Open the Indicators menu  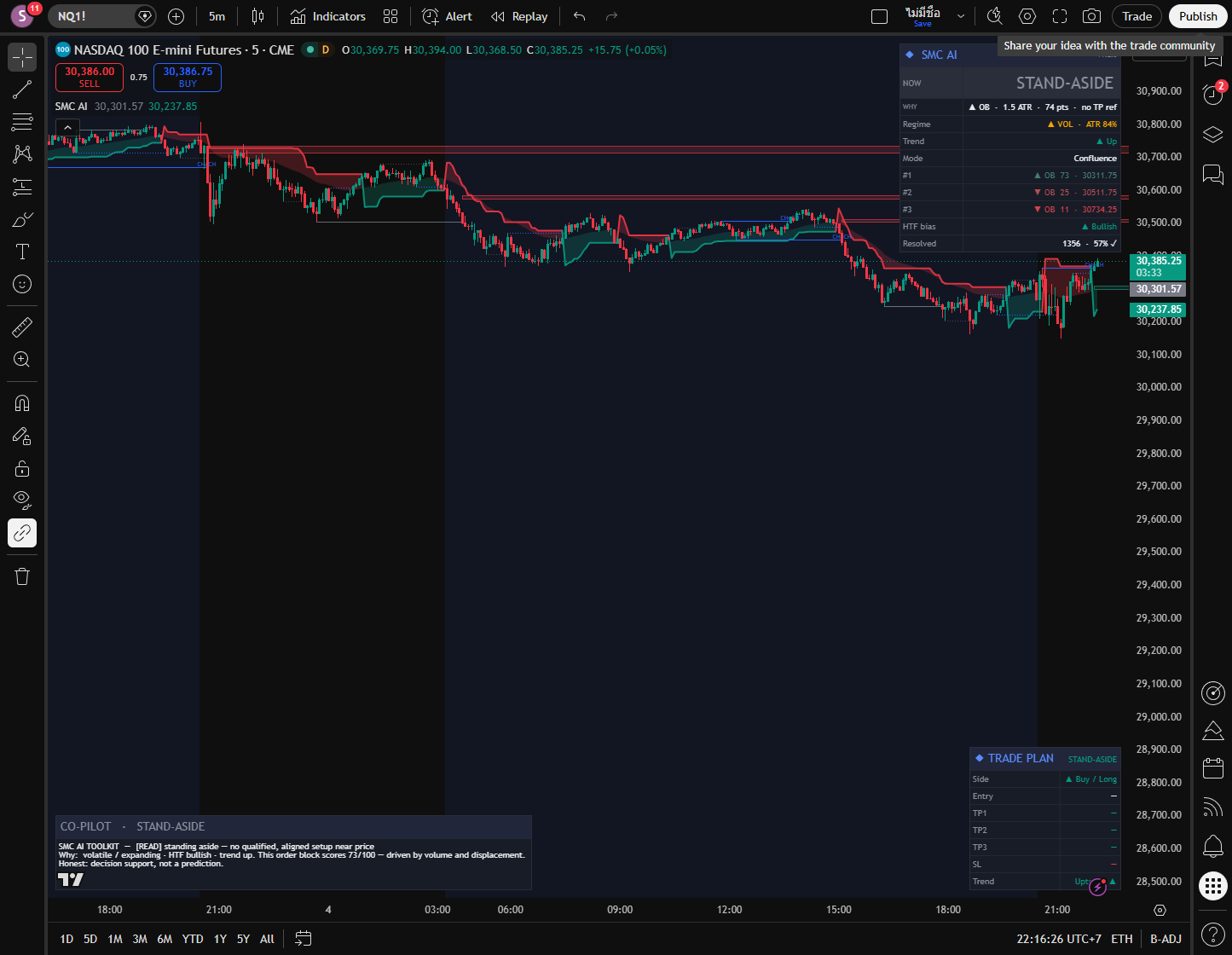[x=327, y=16]
